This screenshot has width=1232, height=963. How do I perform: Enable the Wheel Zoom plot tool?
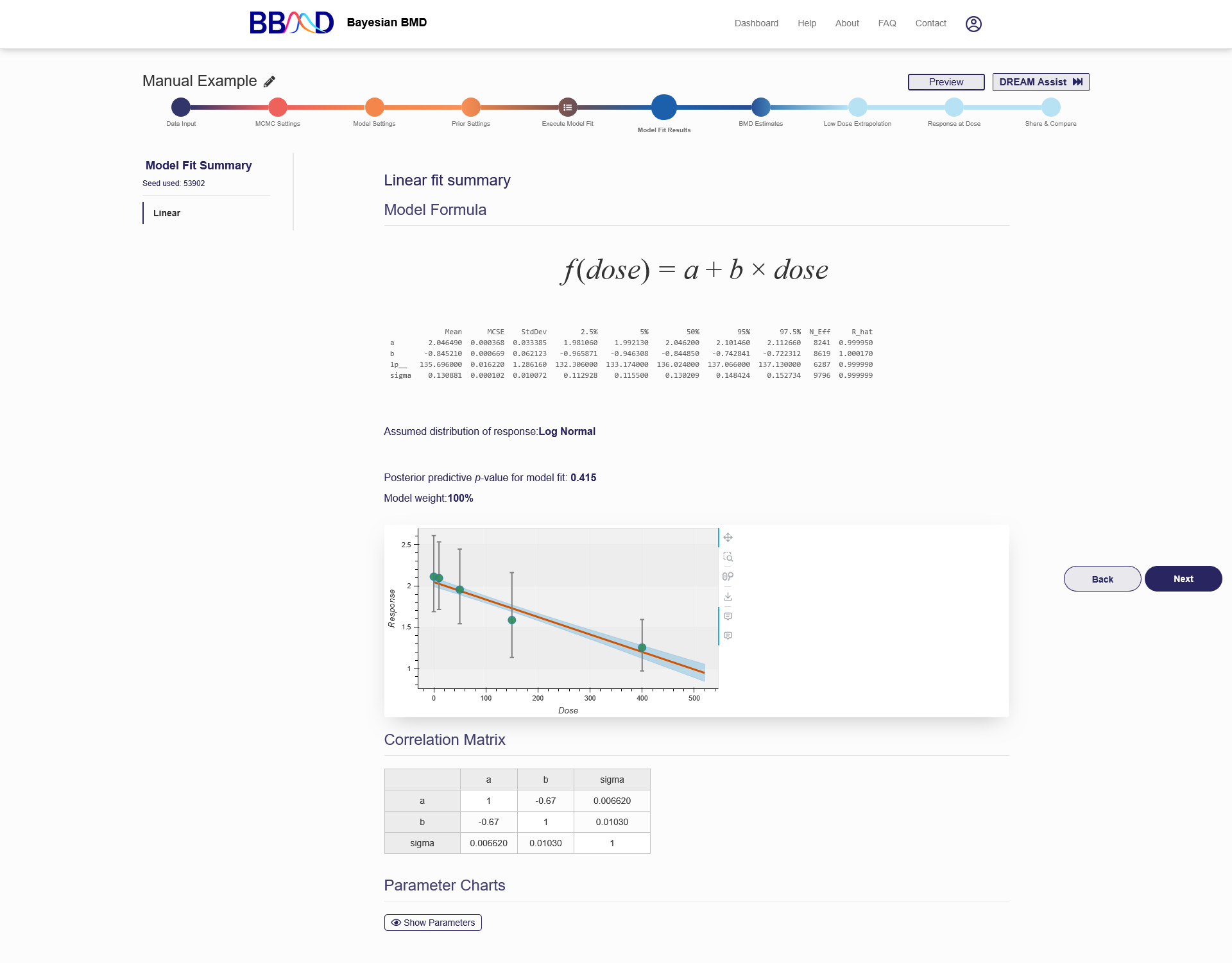pyautogui.click(x=728, y=577)
